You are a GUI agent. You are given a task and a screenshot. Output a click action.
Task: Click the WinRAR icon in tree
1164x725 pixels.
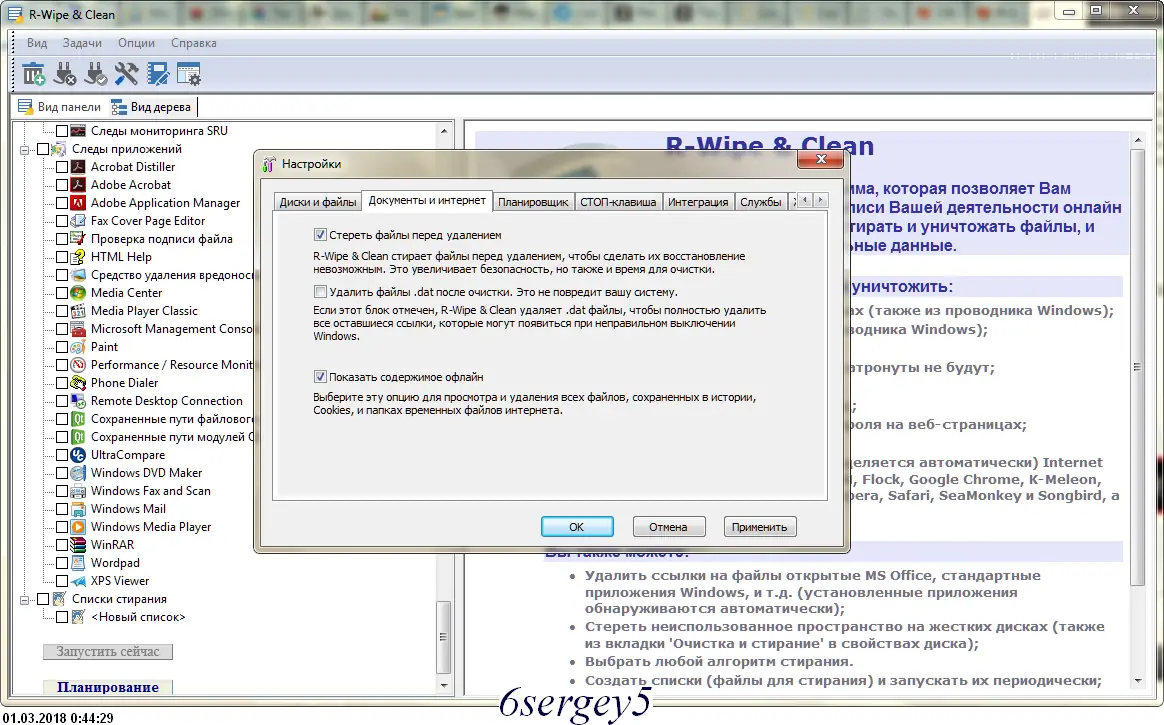pos(78,545)
